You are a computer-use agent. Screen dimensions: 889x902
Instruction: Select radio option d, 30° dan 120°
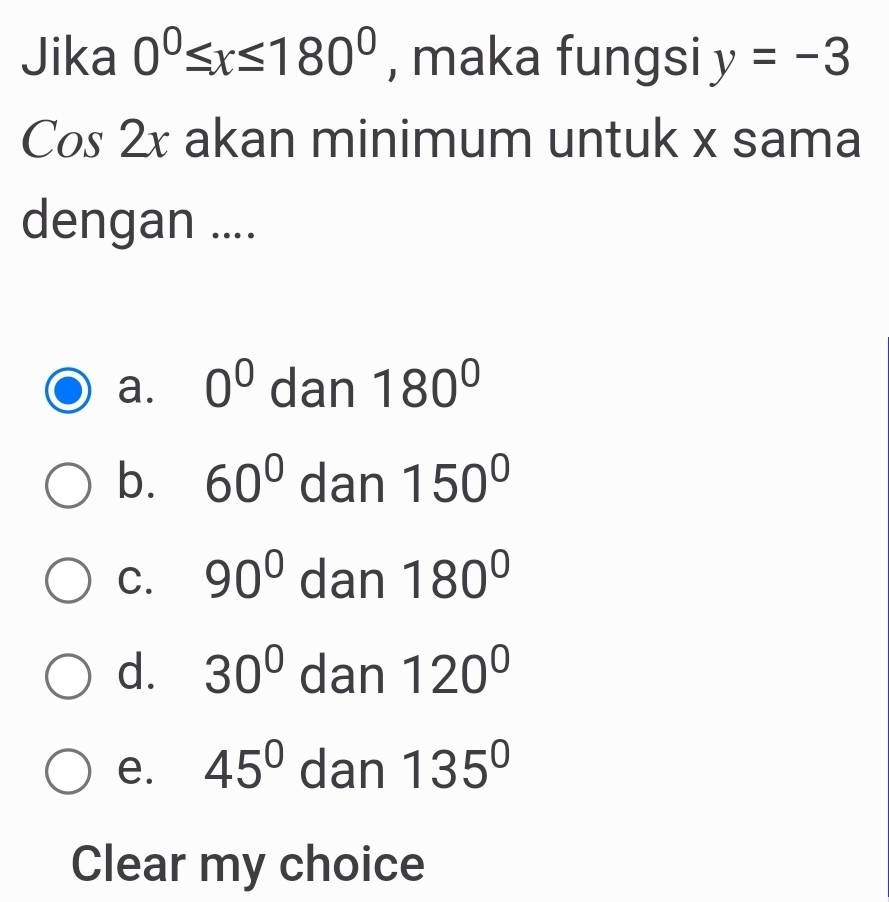point(66,675)
